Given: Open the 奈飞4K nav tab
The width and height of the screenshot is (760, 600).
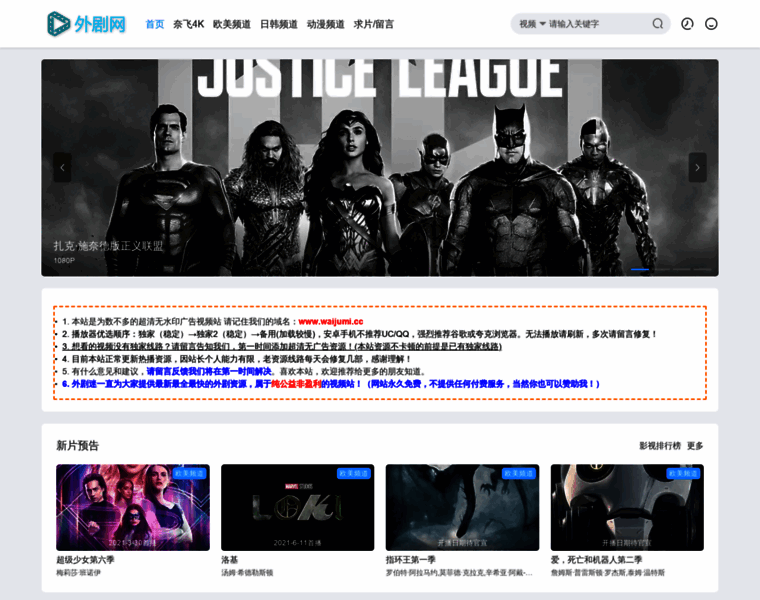Looking at the screenshot, I should 189,24.
